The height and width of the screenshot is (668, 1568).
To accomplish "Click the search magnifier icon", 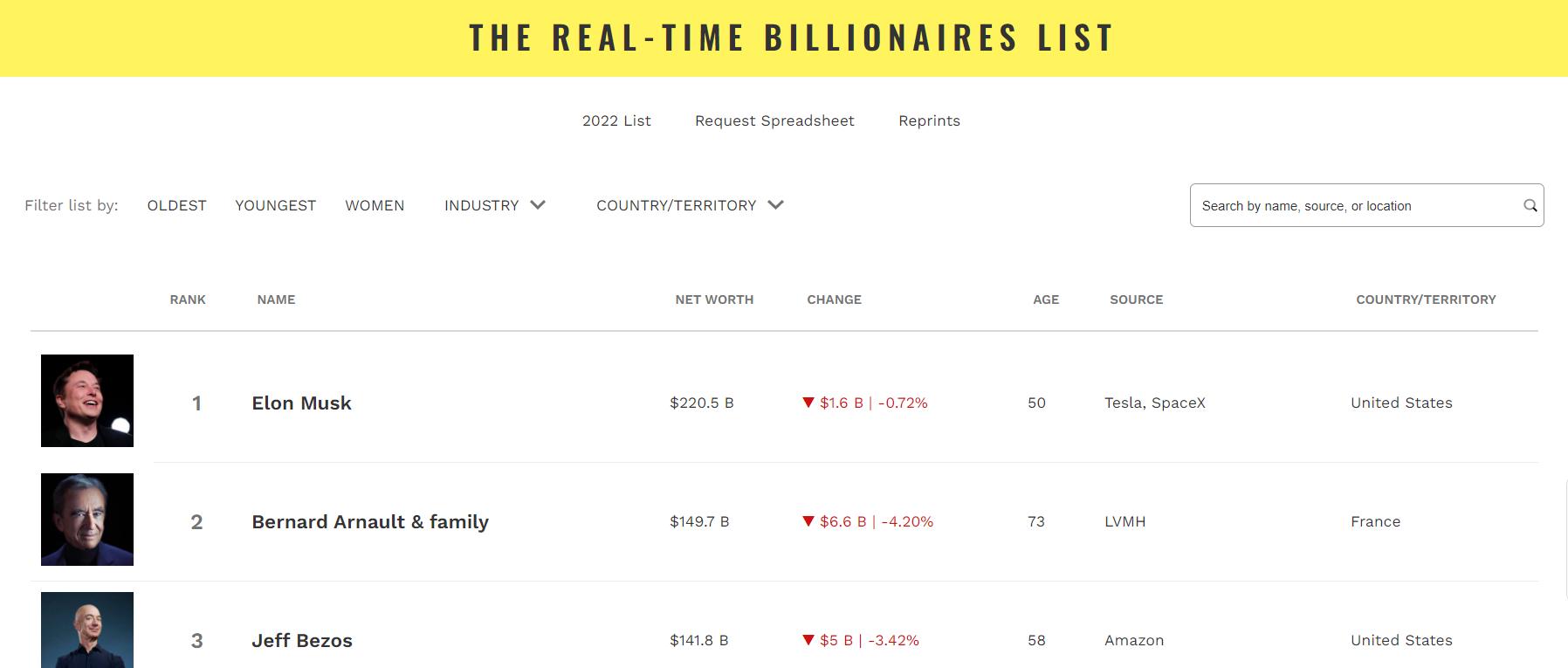I will [1530, 206].
